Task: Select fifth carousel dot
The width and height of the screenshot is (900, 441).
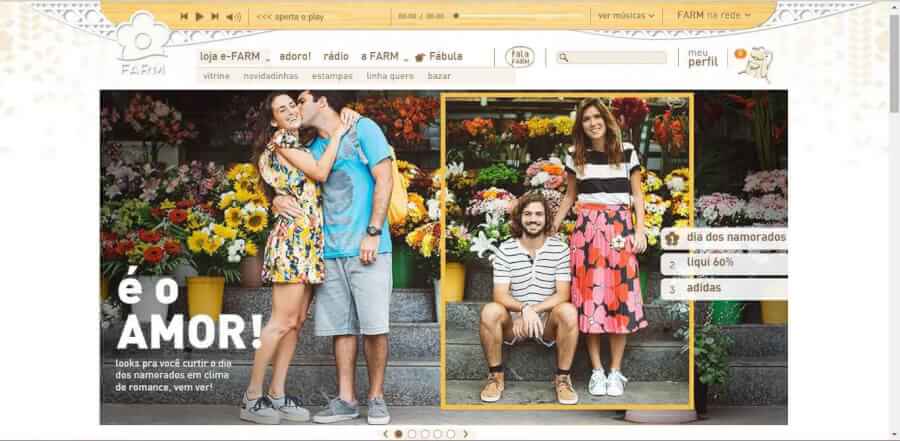Action: pos(451,434)
